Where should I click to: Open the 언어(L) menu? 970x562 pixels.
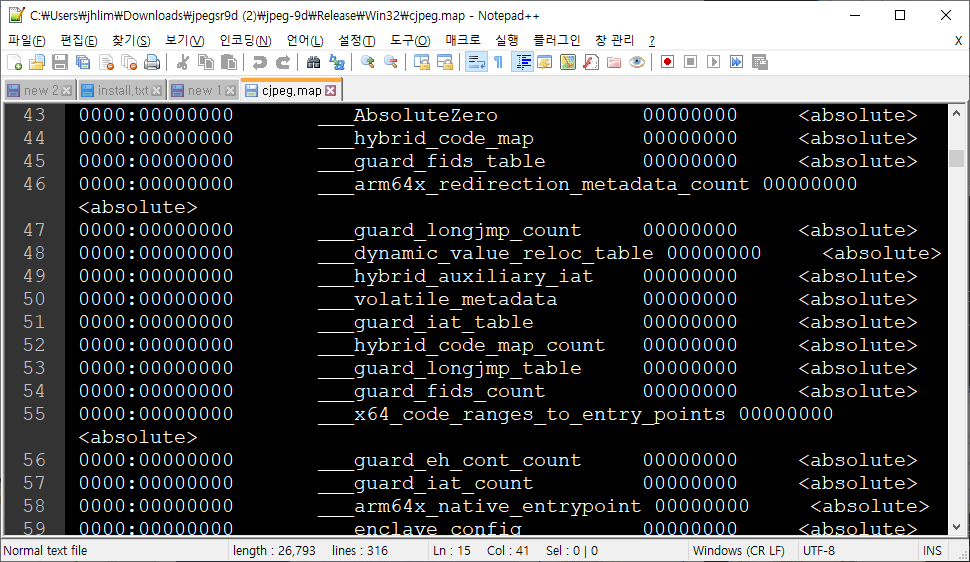305,40
